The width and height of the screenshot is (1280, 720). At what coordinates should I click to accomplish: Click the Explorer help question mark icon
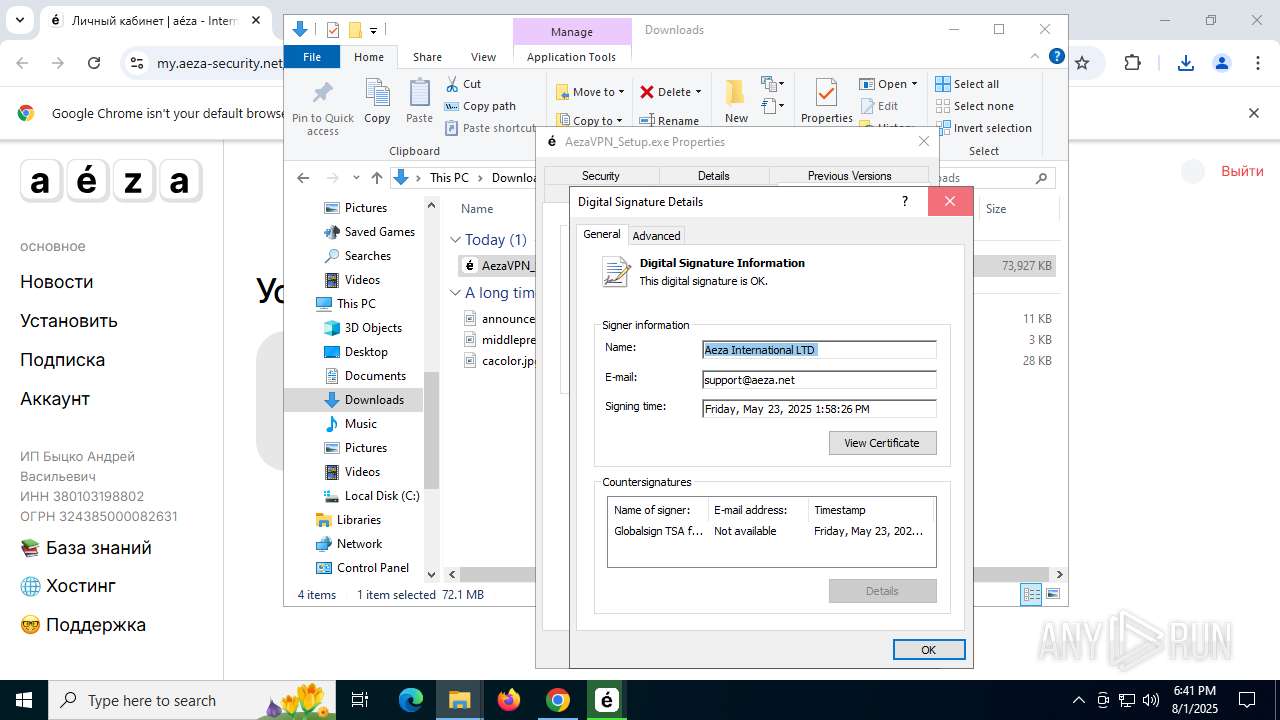pyautogui.click(x=1056, y=56)
